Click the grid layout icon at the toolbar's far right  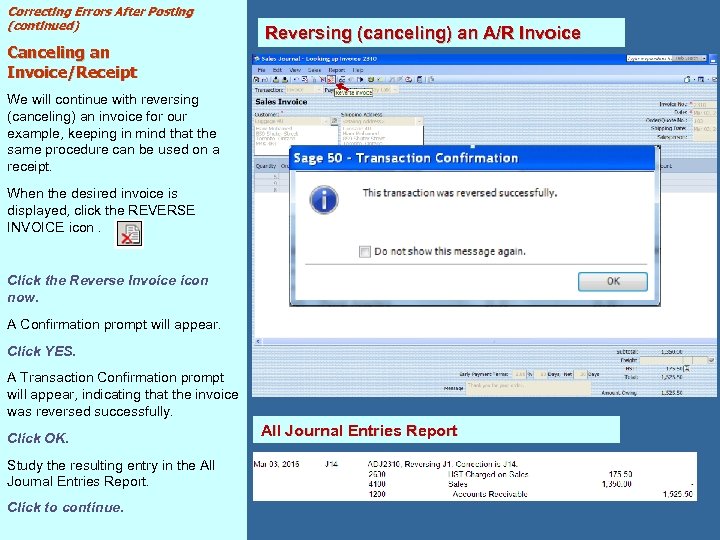(701, 79)
